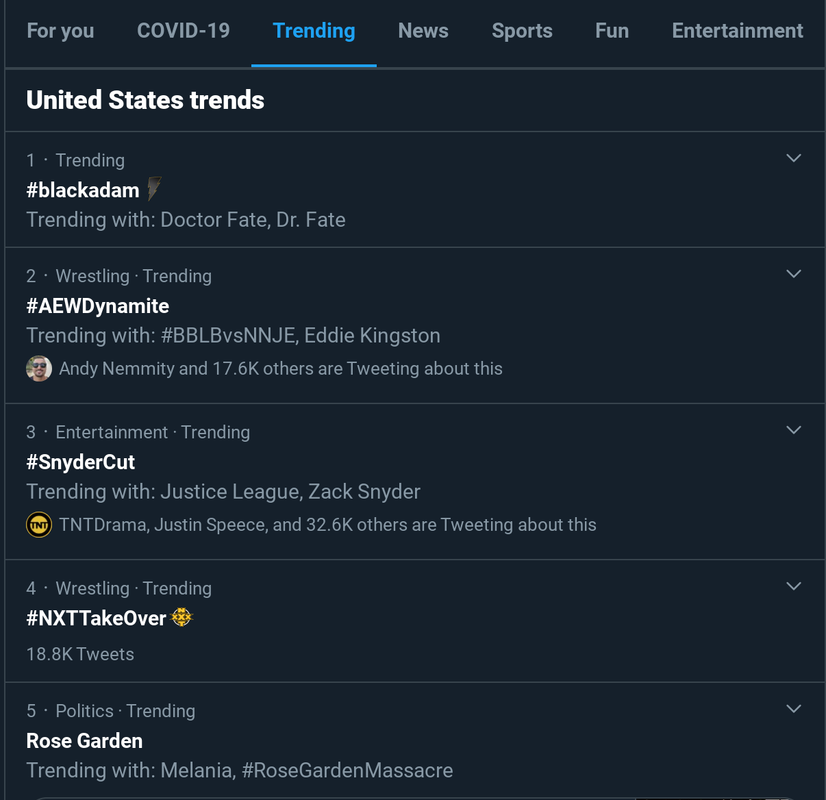Open chevron menu for #SnyderCut trend

[794, 430]
